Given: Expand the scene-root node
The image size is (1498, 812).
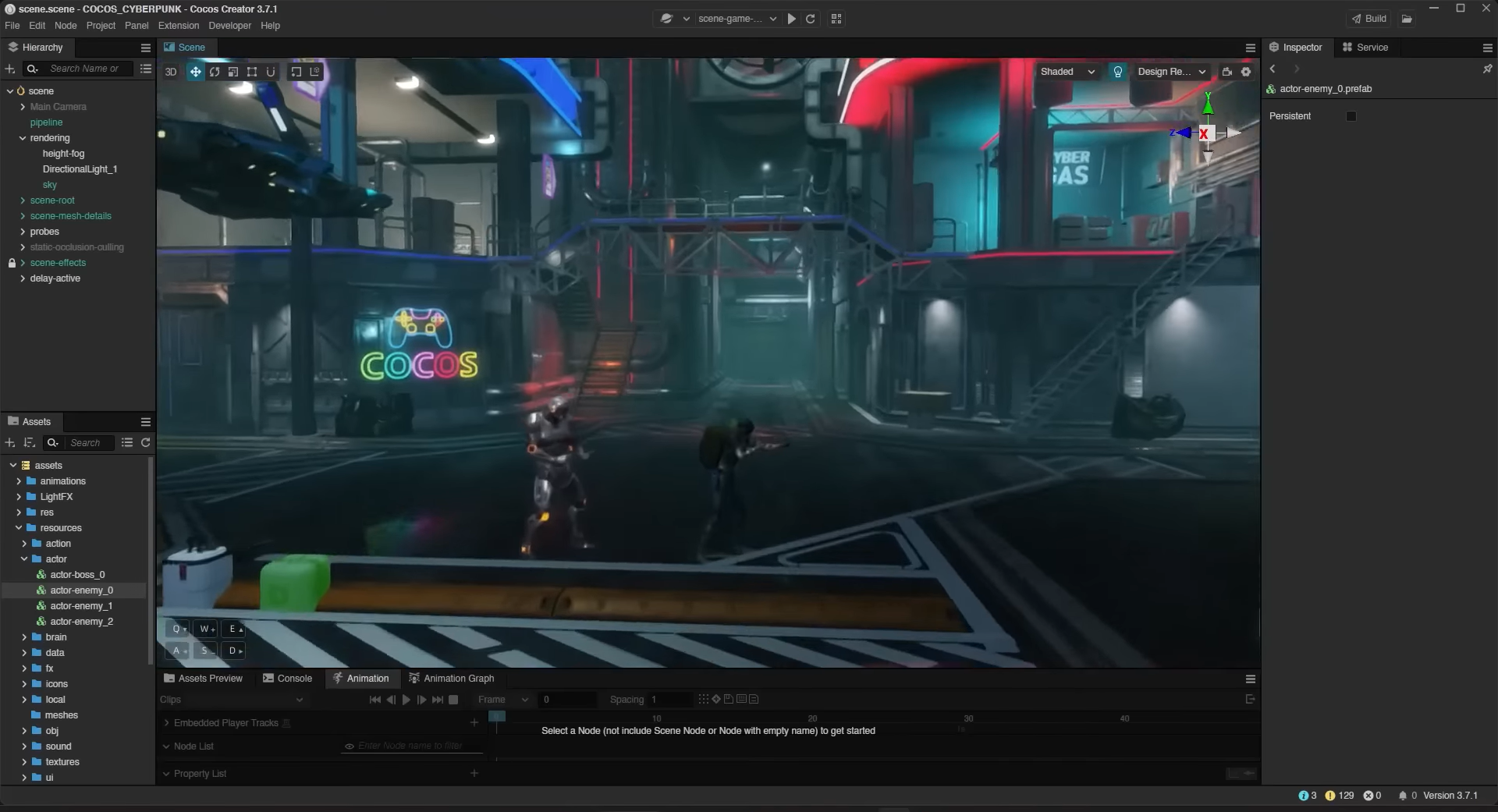Looking at the screenshot, I should tap(23, 200).
